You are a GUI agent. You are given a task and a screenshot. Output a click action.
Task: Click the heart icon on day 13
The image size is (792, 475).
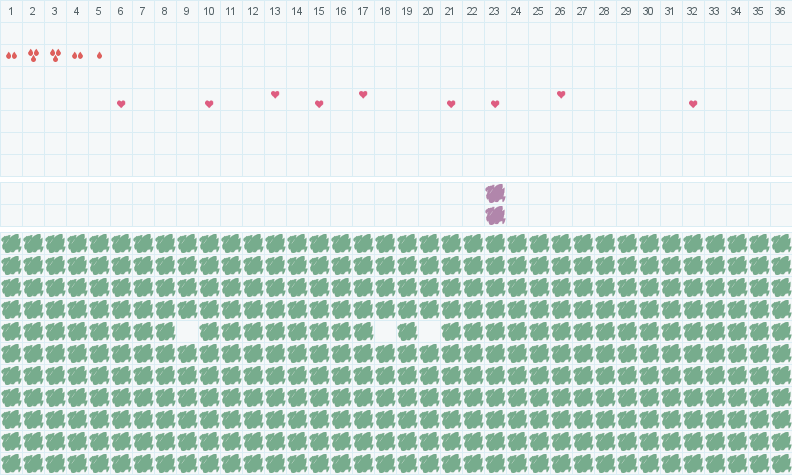275,94
